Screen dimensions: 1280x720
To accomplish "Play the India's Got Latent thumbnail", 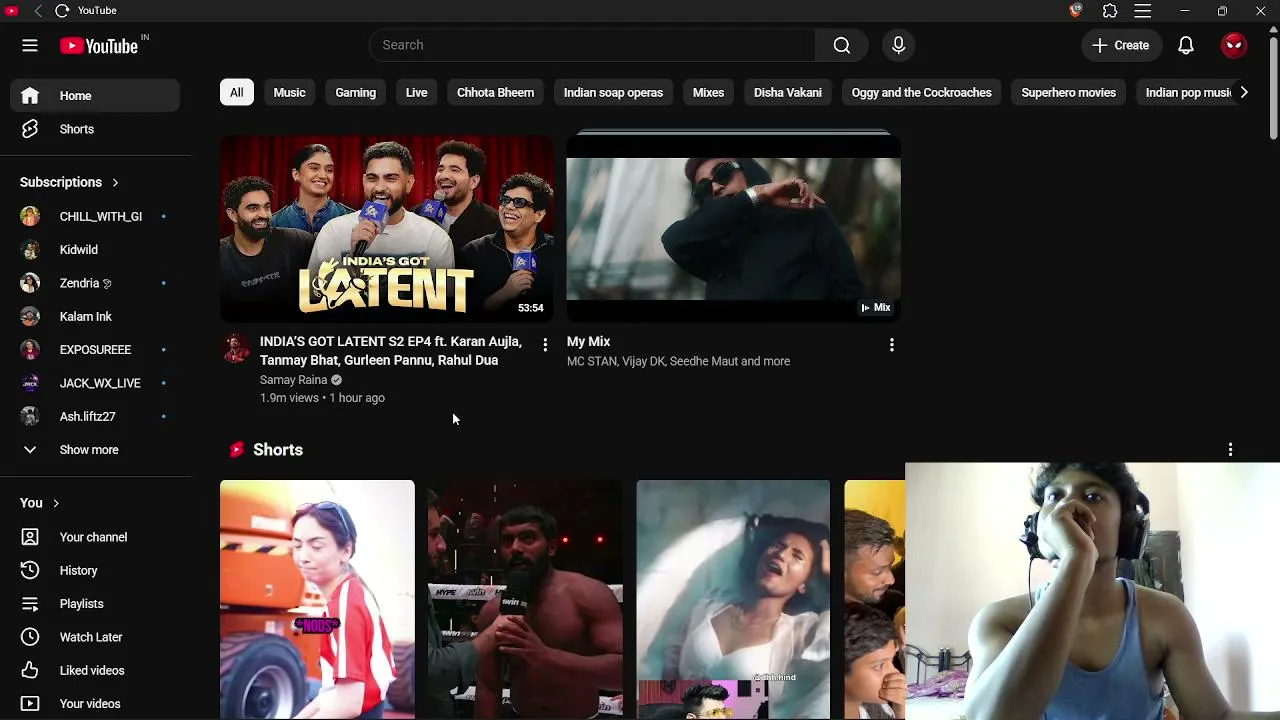I will [387, 228].
